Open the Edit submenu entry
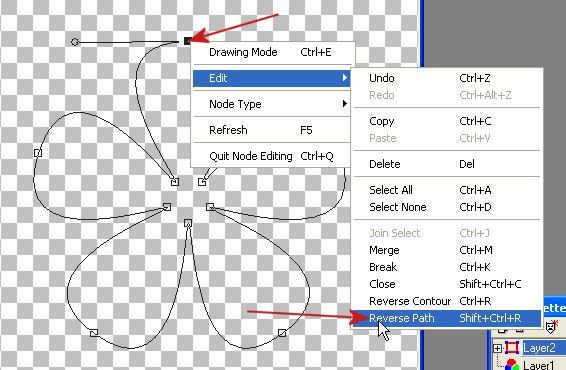The width and height of the screenshot is (566, 370). pos(271,78)
